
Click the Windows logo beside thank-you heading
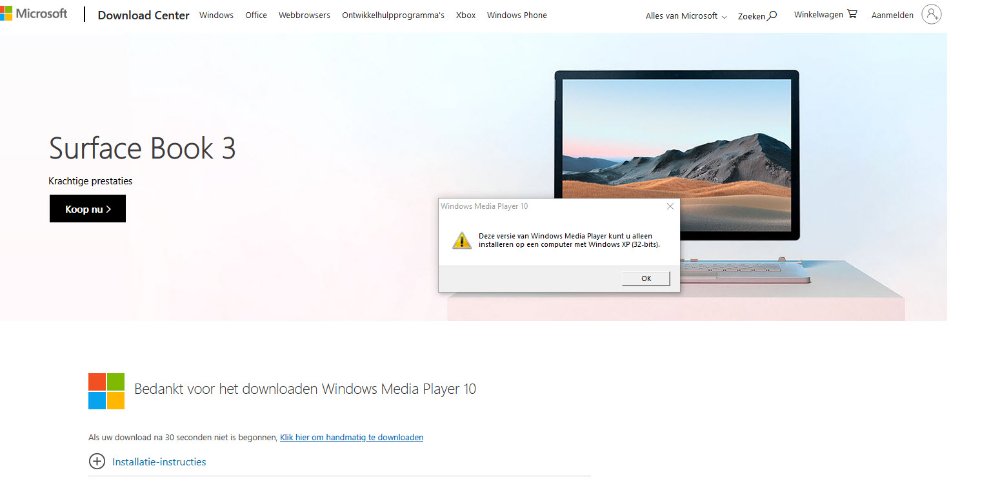106,391
